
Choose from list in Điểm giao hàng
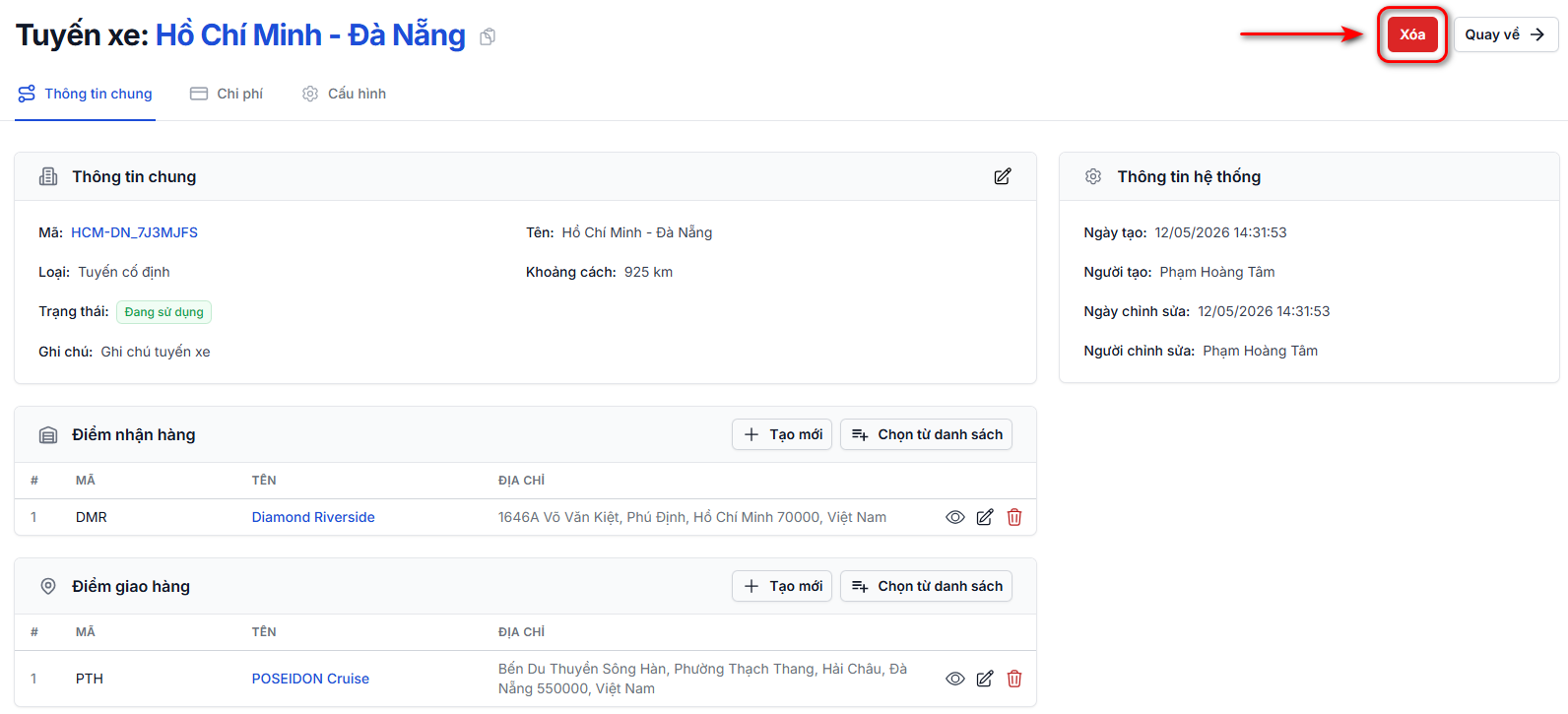(926, 586)
